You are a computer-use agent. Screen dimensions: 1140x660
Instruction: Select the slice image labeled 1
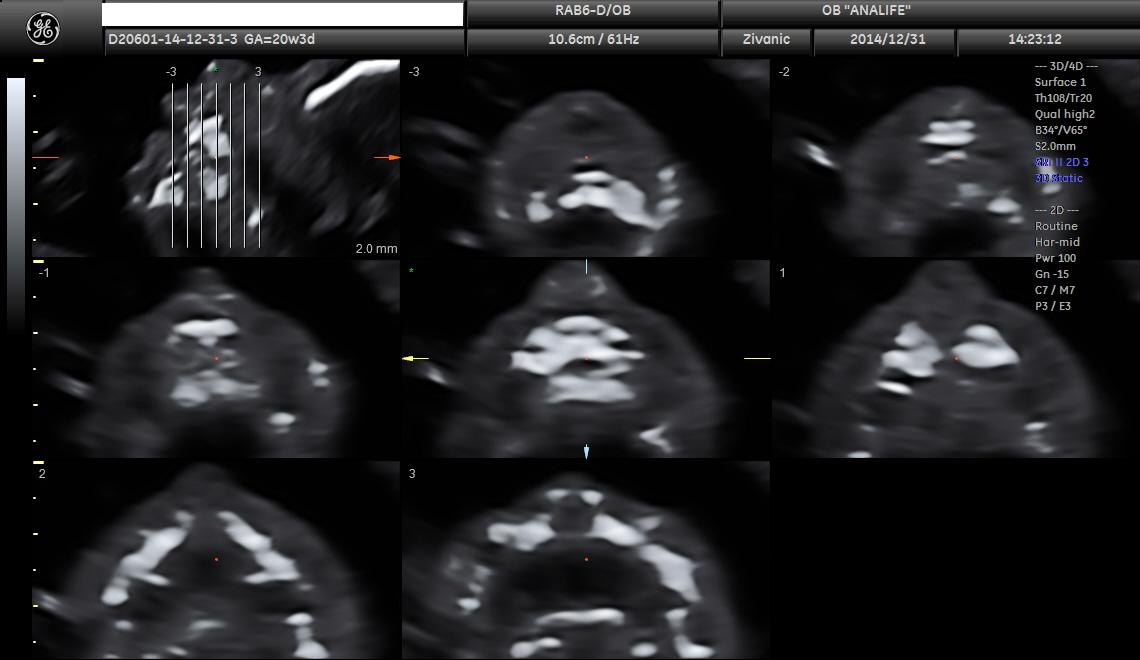(954, 359)
